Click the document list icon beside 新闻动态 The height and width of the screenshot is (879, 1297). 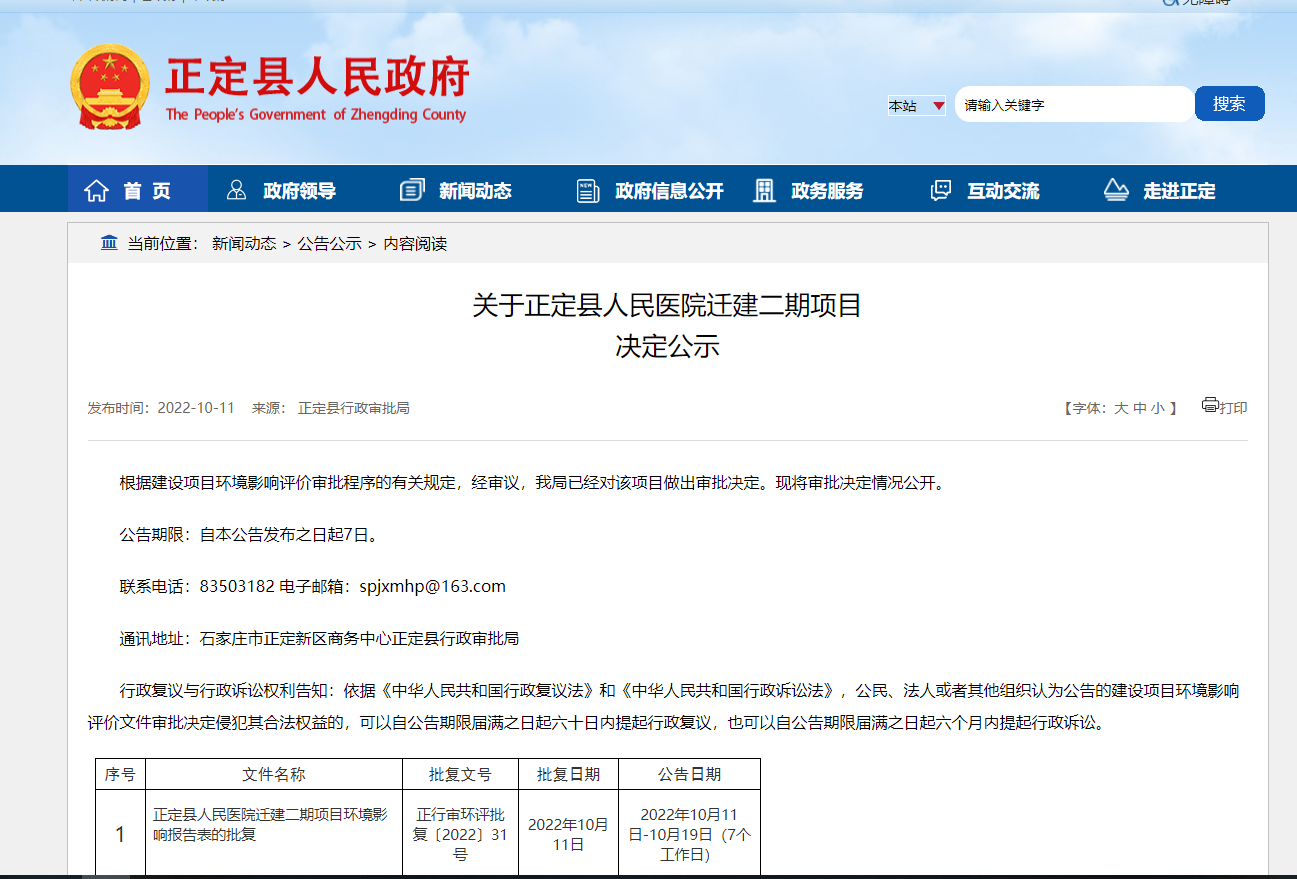tap(412, 190)
